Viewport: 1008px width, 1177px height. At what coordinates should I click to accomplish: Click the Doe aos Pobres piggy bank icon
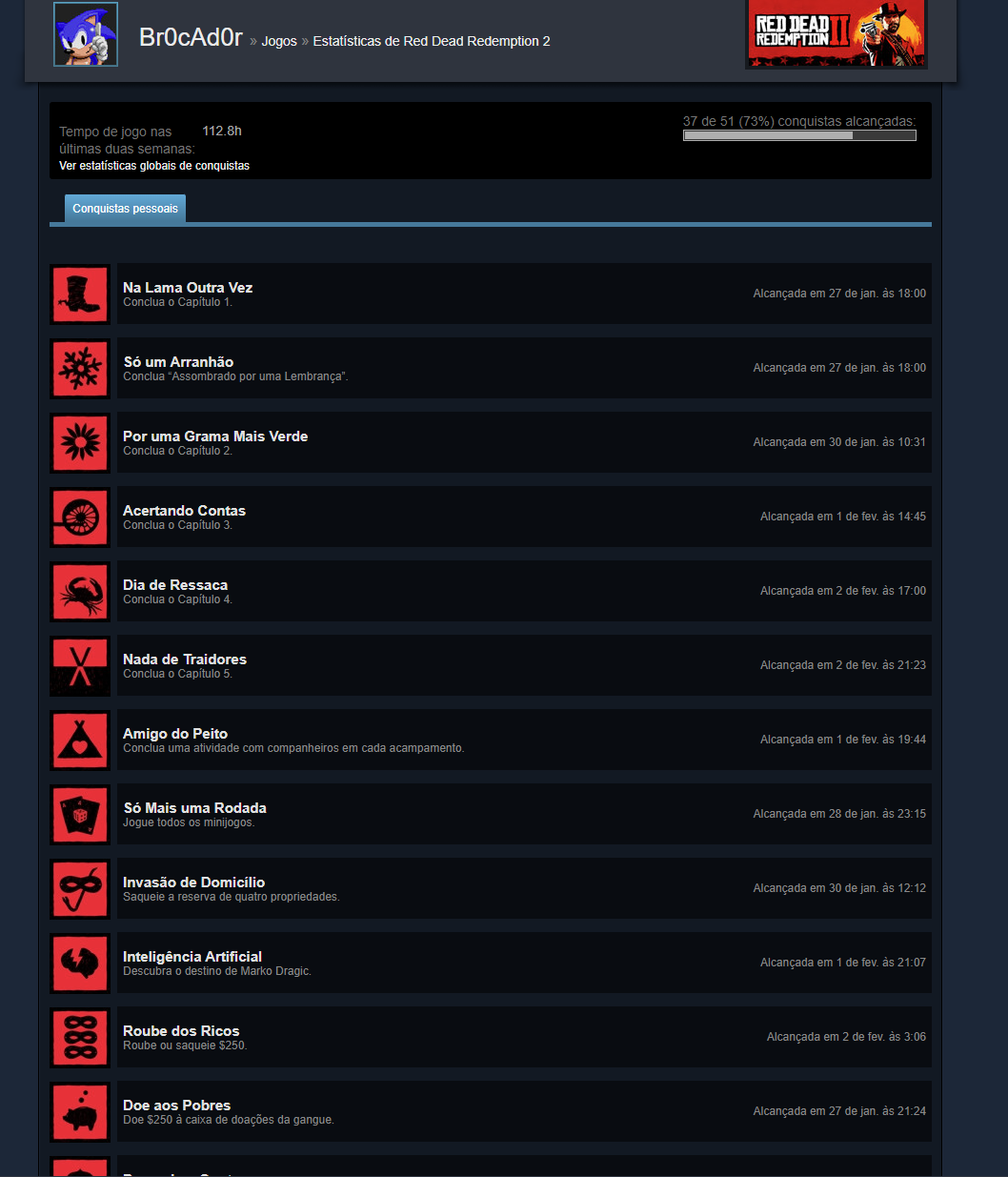[79, 1111]
